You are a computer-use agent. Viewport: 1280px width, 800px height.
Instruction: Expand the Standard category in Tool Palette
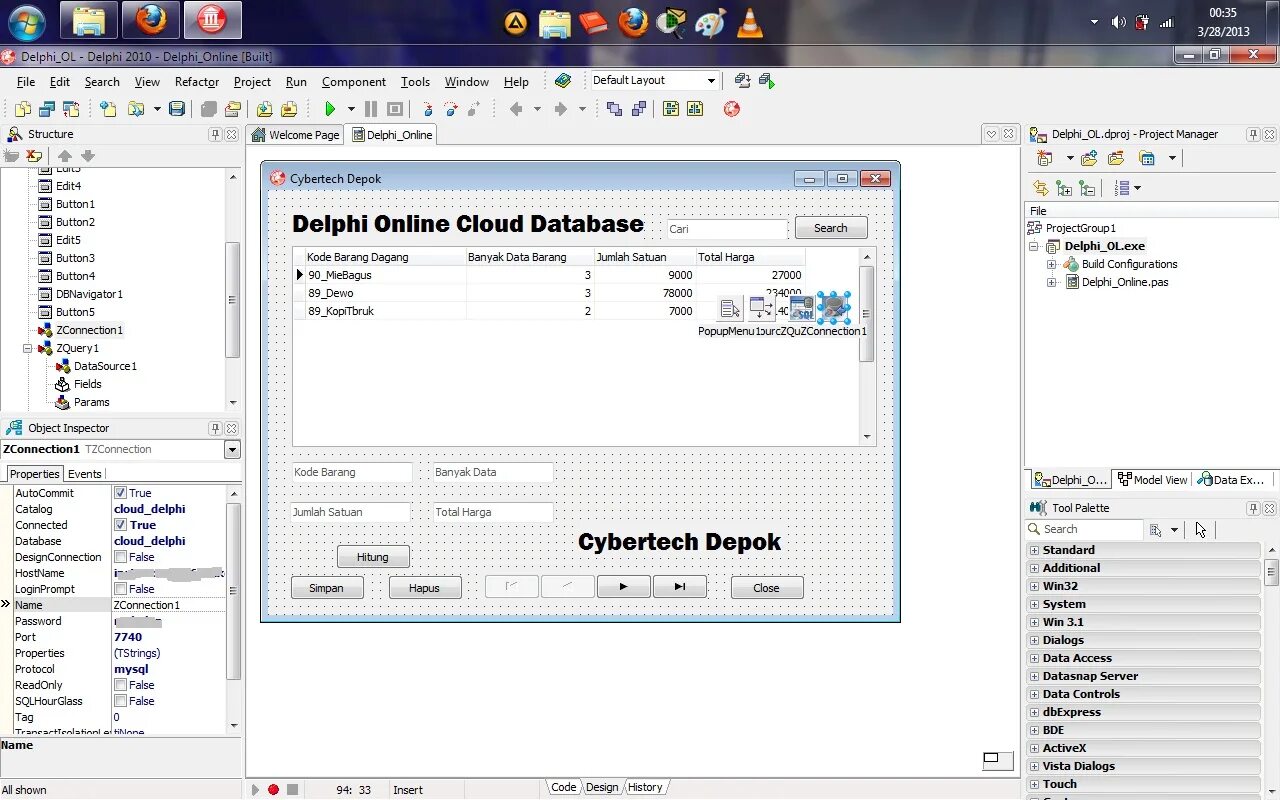[1034, 550]
